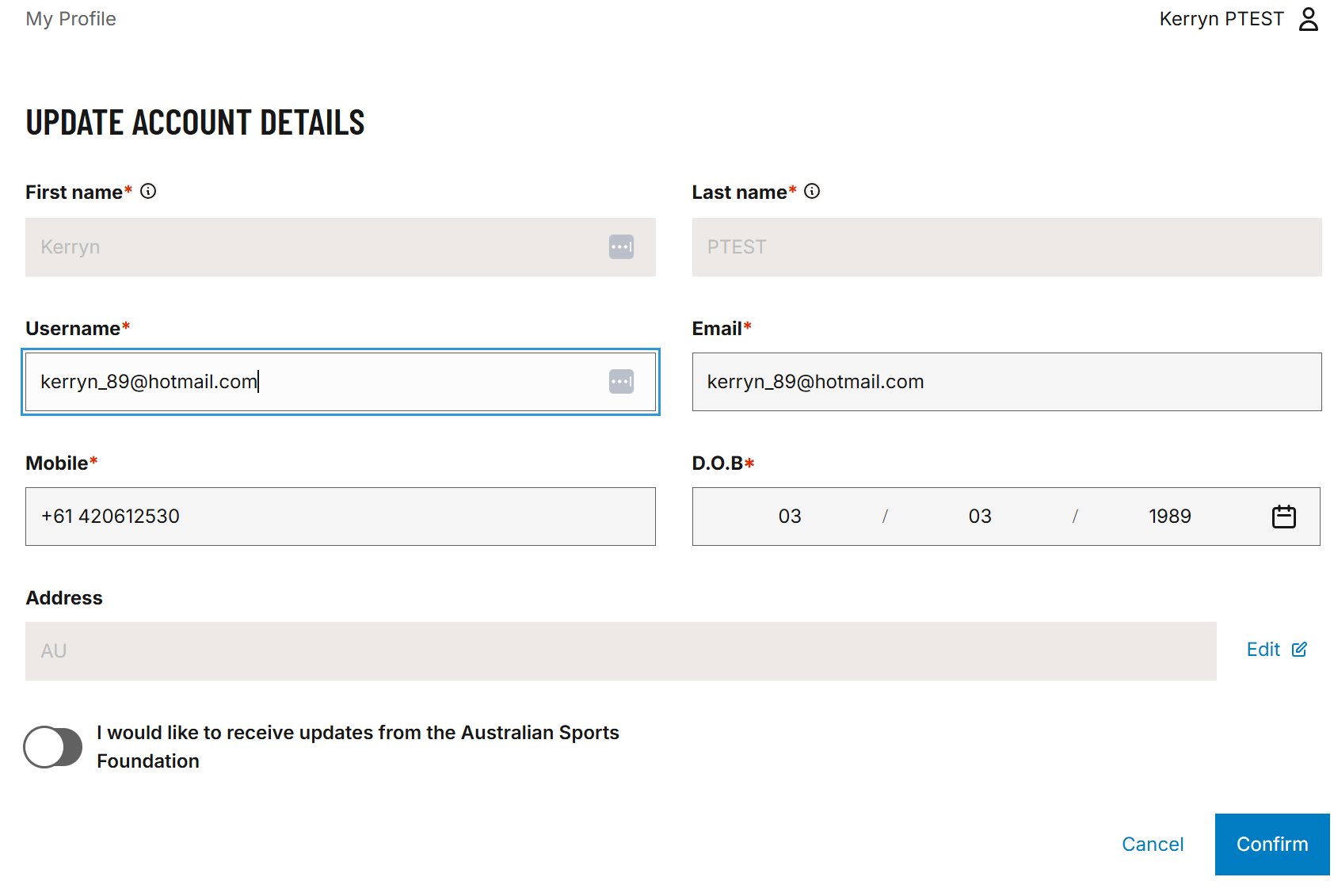The height and width of the screenshot is (896, 1334).
Task: Click the info icon next to First name
Action: pos(148,191)
